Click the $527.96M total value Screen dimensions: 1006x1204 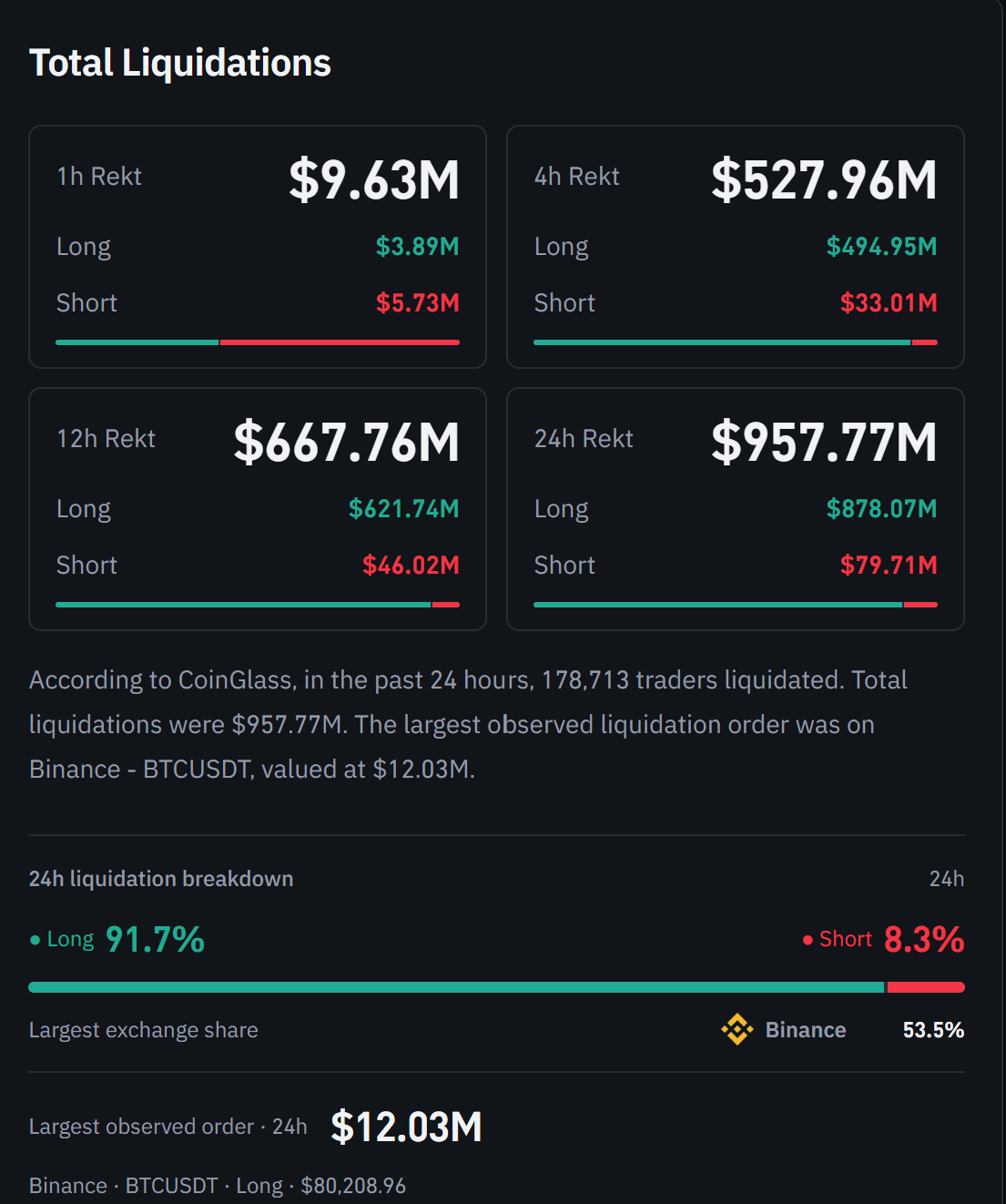[824, 179]
